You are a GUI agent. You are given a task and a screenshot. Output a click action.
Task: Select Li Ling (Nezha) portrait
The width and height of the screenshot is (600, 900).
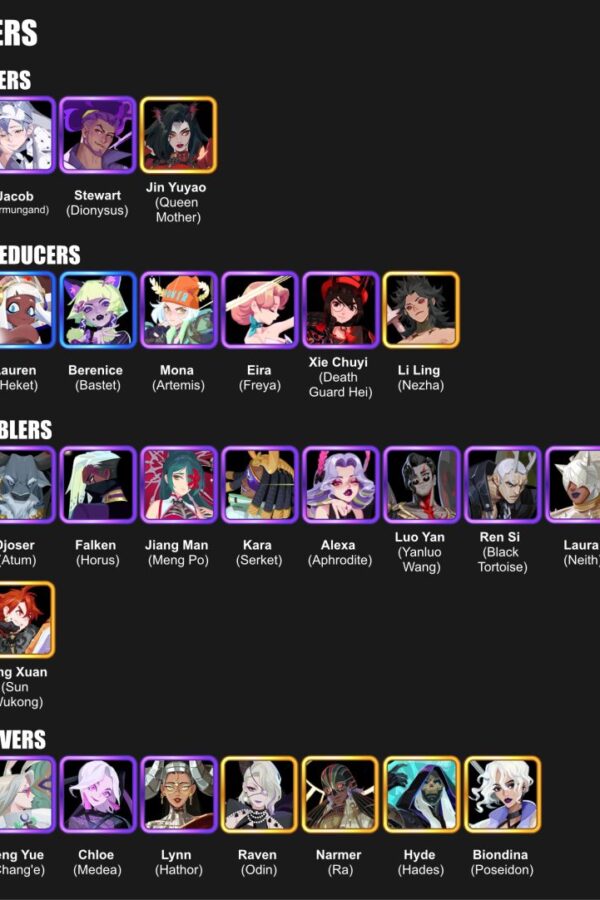421,310
